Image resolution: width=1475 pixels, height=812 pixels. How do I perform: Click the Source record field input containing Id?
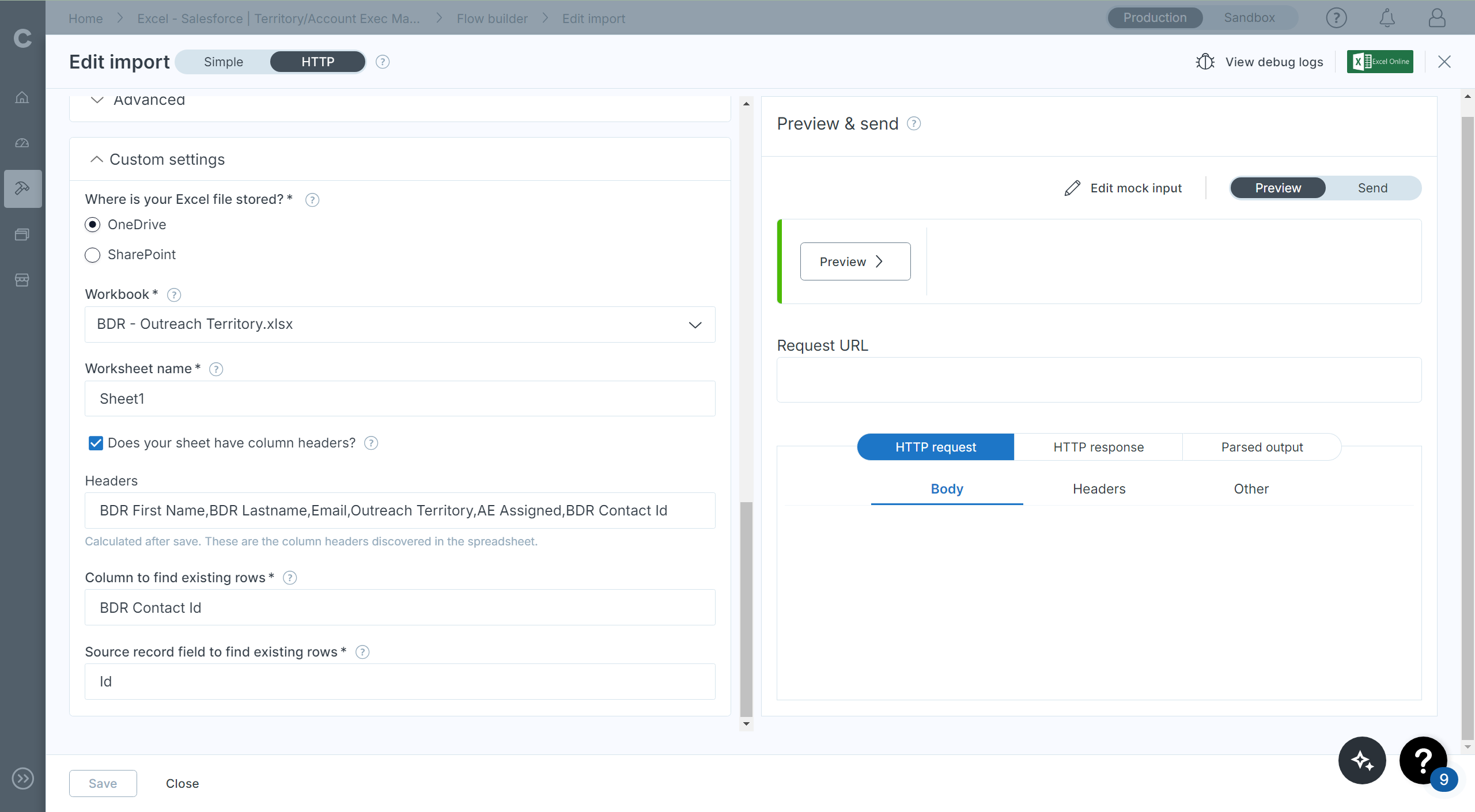400,682
